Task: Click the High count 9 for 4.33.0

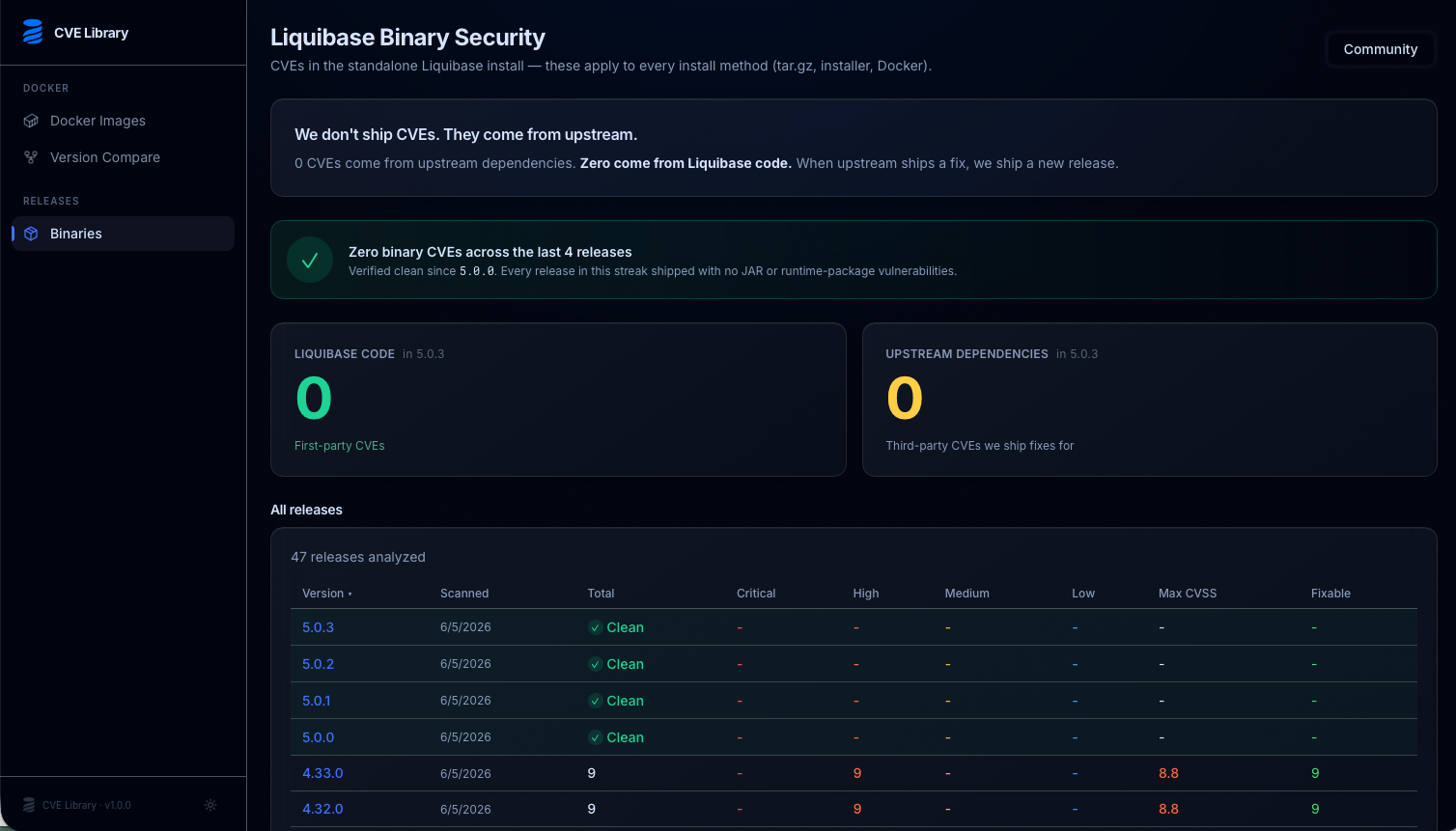Action: [857, 773]
